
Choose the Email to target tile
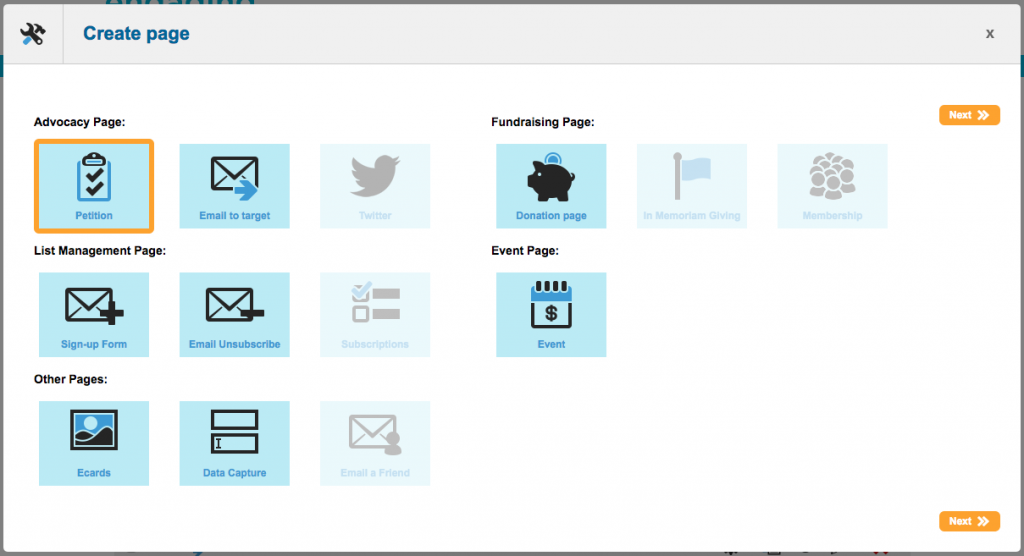(x=234, y=186)
